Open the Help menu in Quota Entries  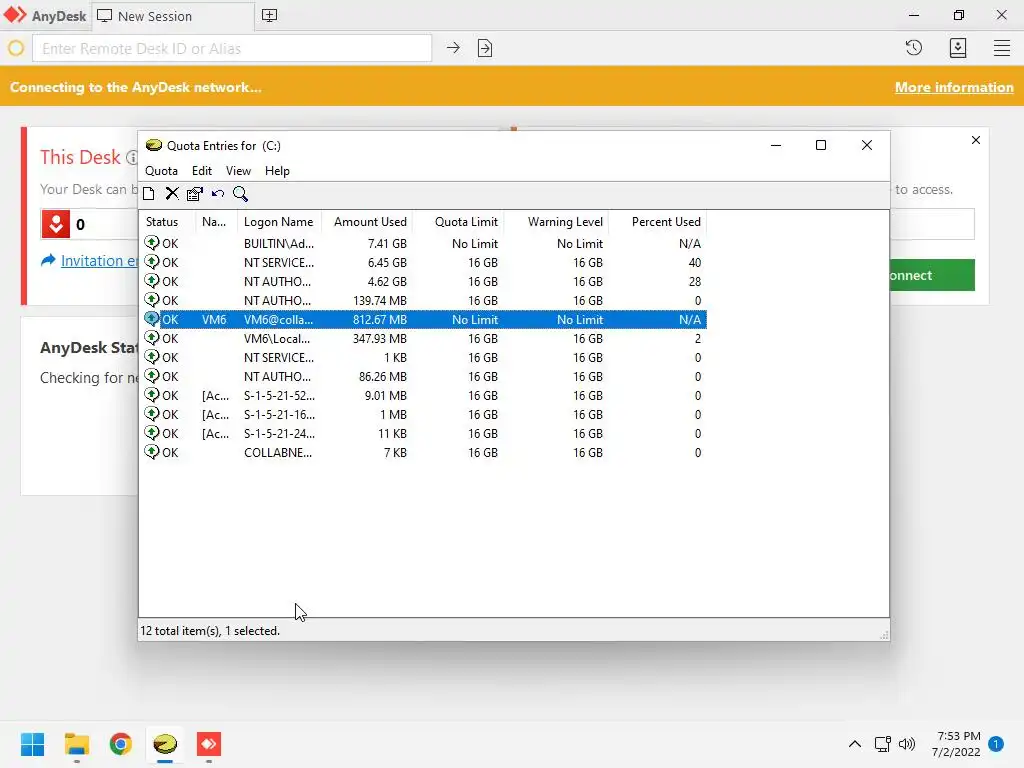(x=277, y=170)
